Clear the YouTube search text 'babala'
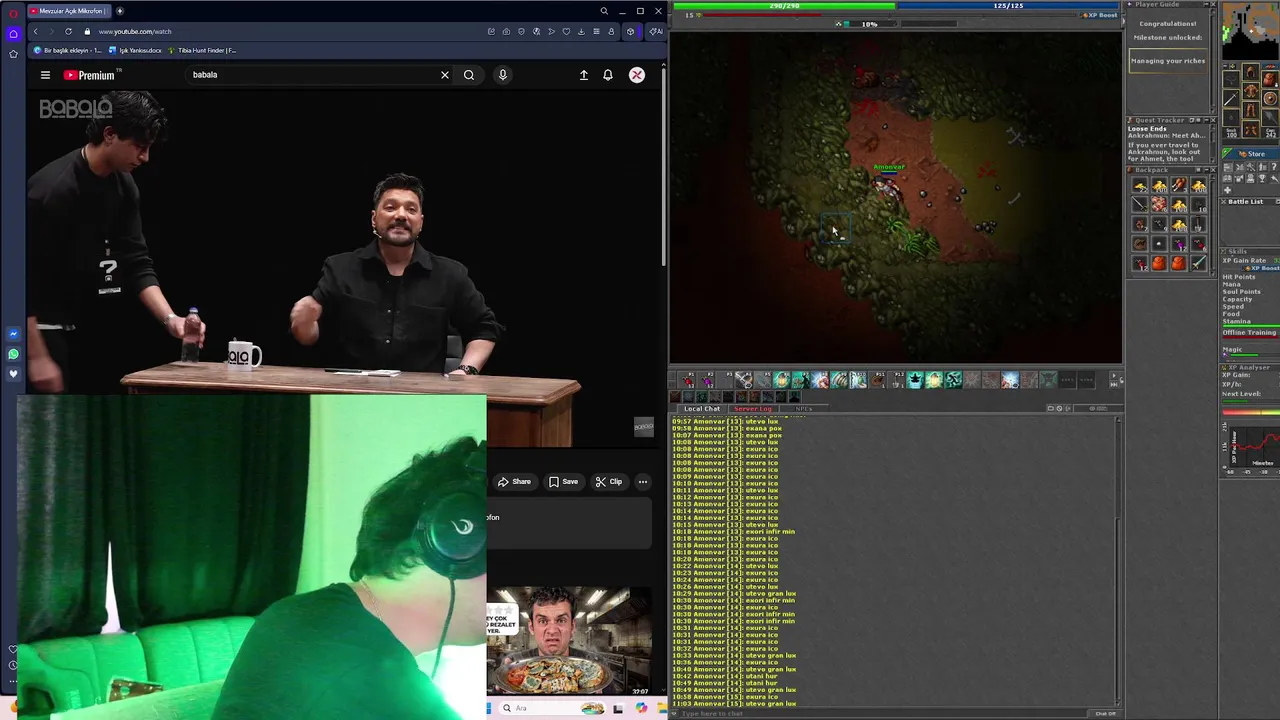1280x720 pixels. pyautogui.click(x=445, y=75)
